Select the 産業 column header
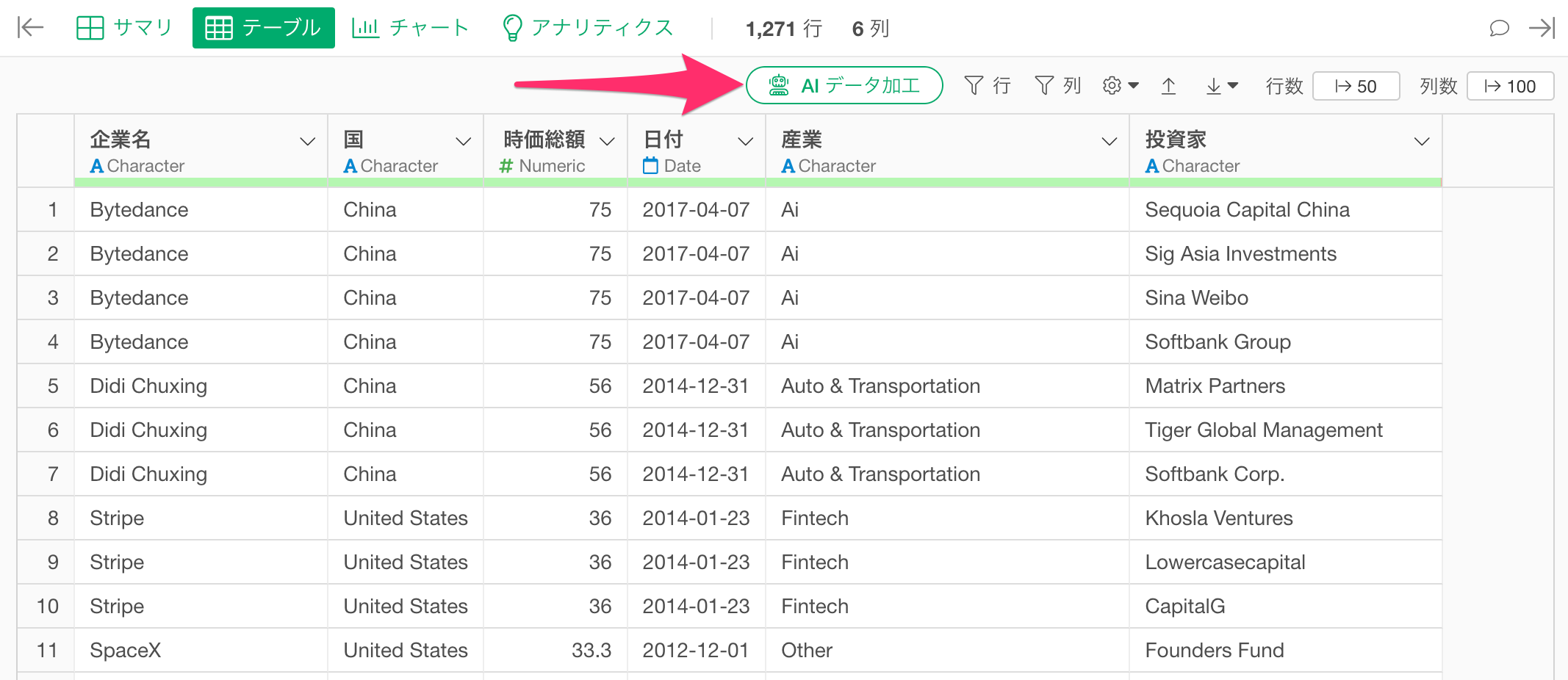 coord(948,150)
